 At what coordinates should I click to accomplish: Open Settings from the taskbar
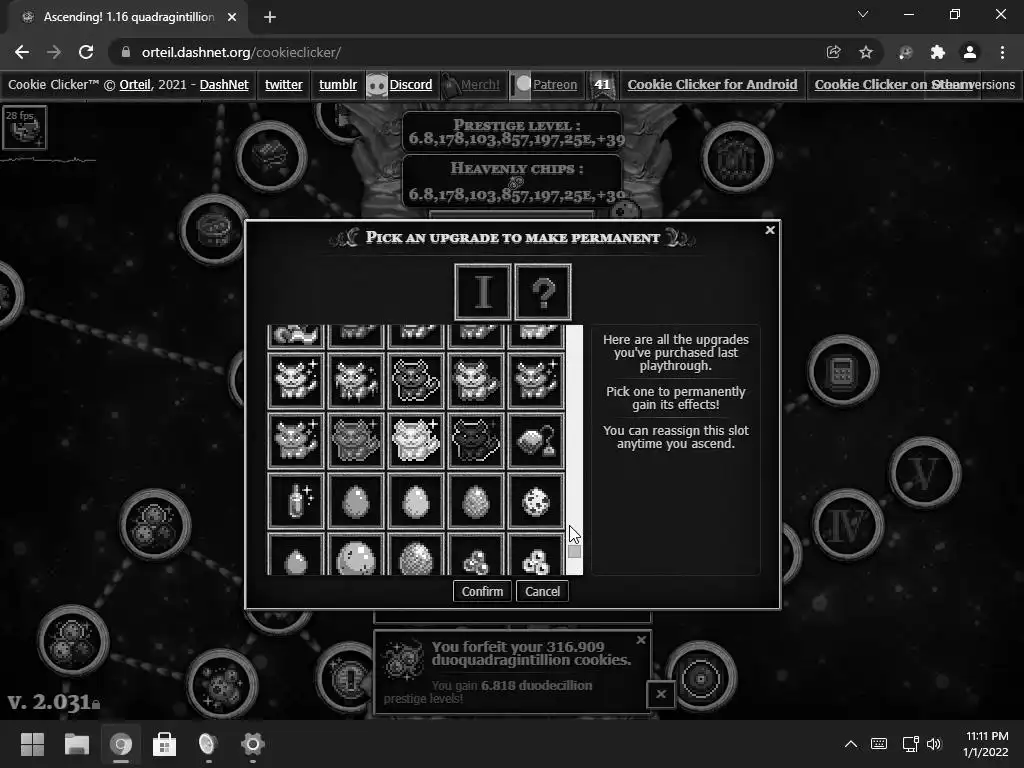(252, 744)
